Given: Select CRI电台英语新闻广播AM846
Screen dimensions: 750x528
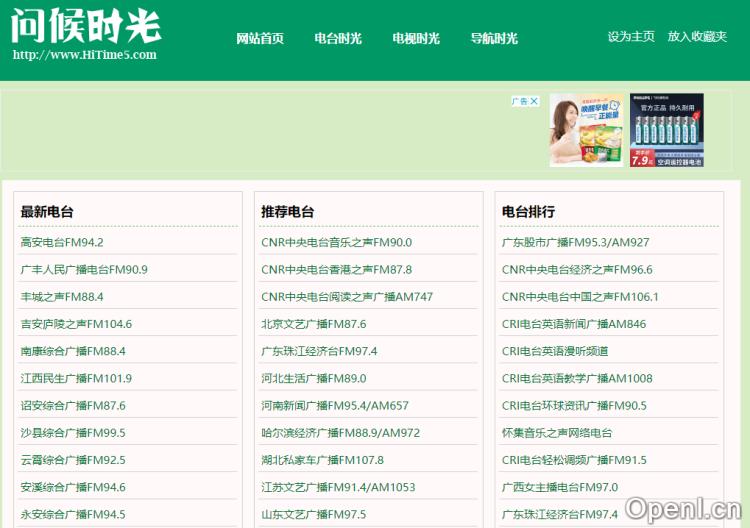Looking at the screenshot, I should (573, 324).
